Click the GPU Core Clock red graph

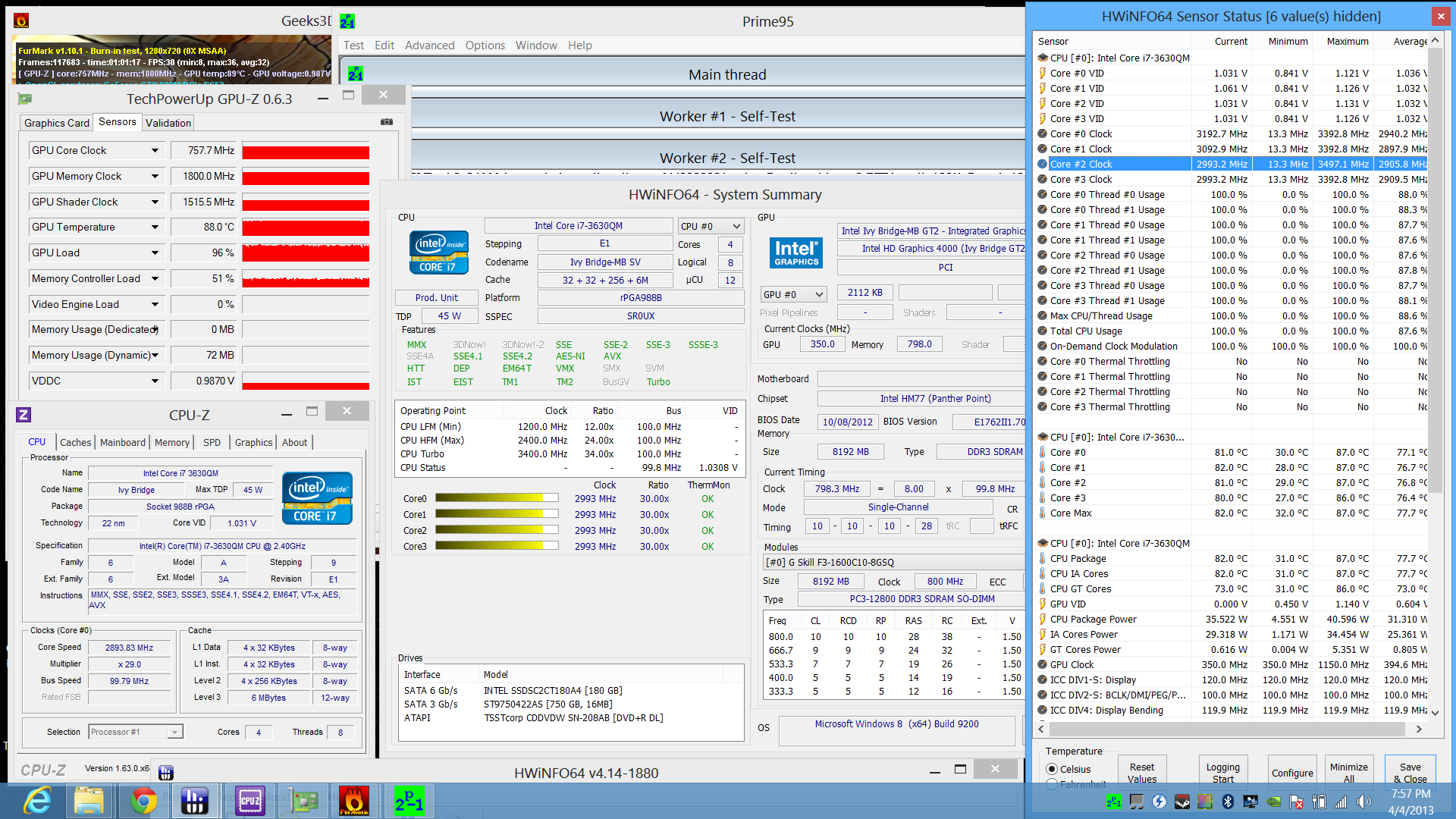(306, 151)
